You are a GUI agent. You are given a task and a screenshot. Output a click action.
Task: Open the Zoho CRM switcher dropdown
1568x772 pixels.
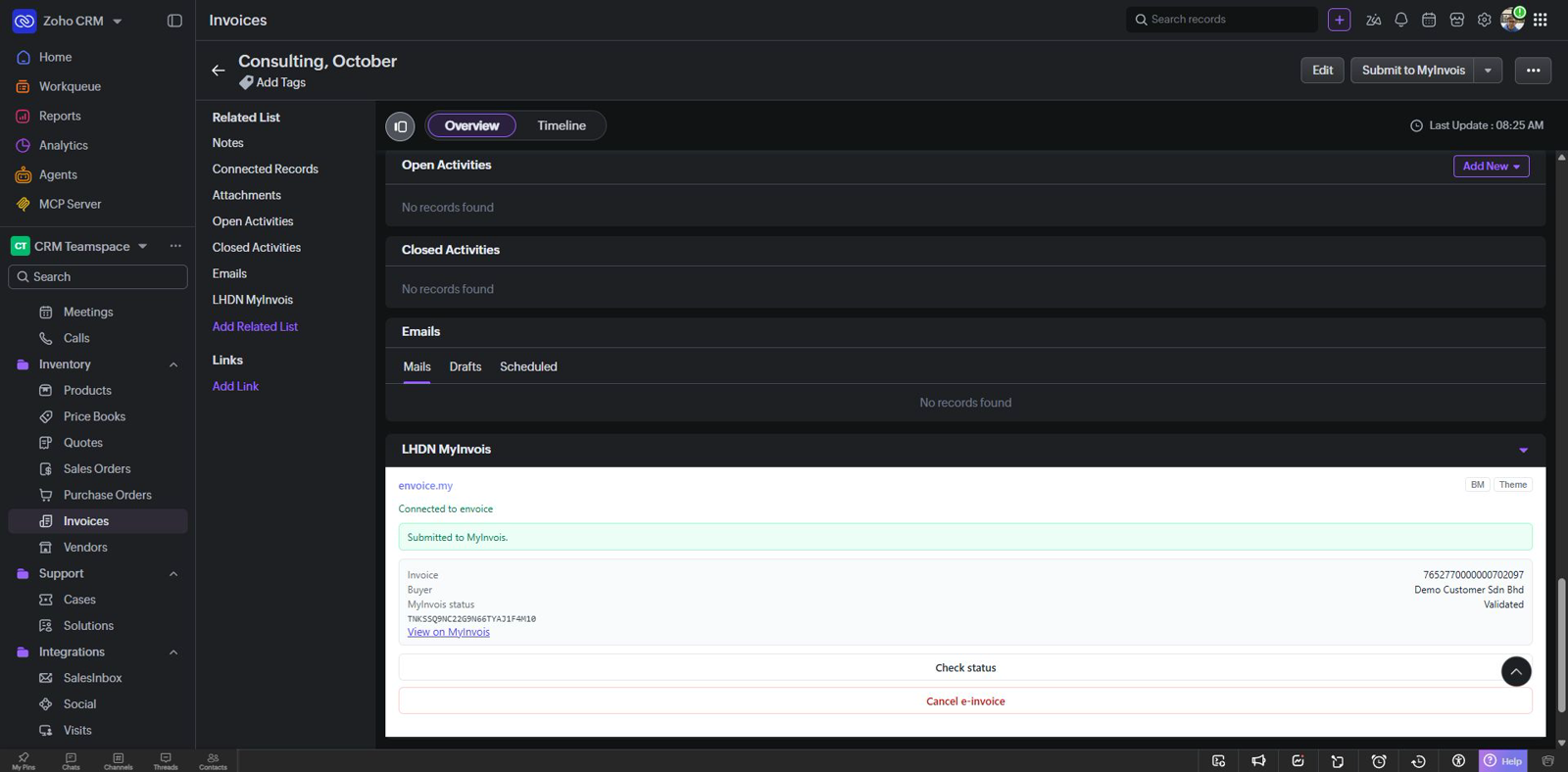point(118,21)
